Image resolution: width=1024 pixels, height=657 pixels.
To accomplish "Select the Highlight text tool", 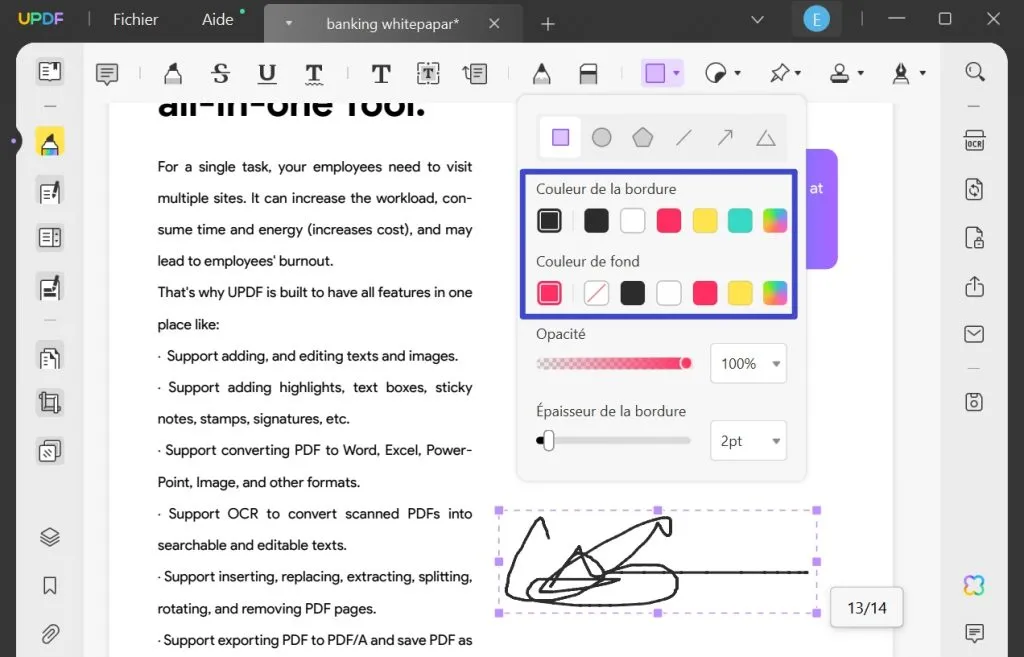I will 172,74.
